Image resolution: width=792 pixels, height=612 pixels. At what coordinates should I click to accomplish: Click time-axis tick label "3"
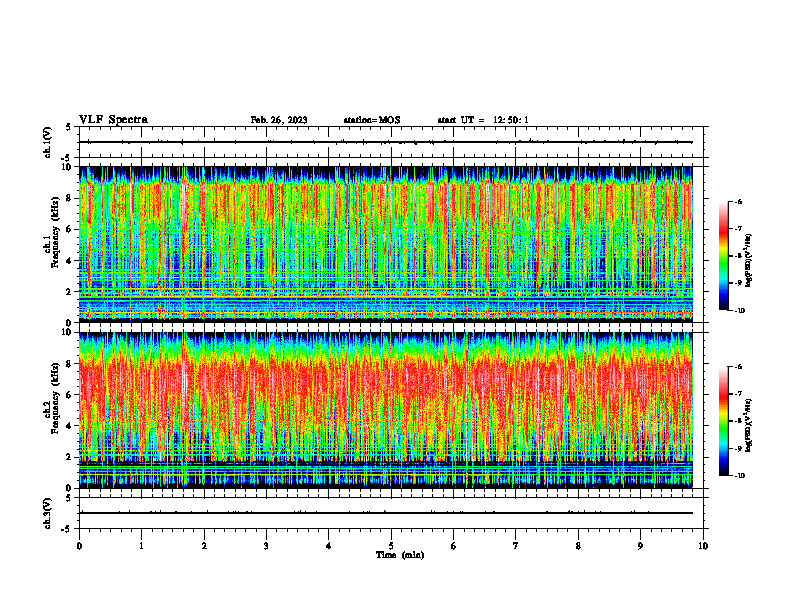266,546
